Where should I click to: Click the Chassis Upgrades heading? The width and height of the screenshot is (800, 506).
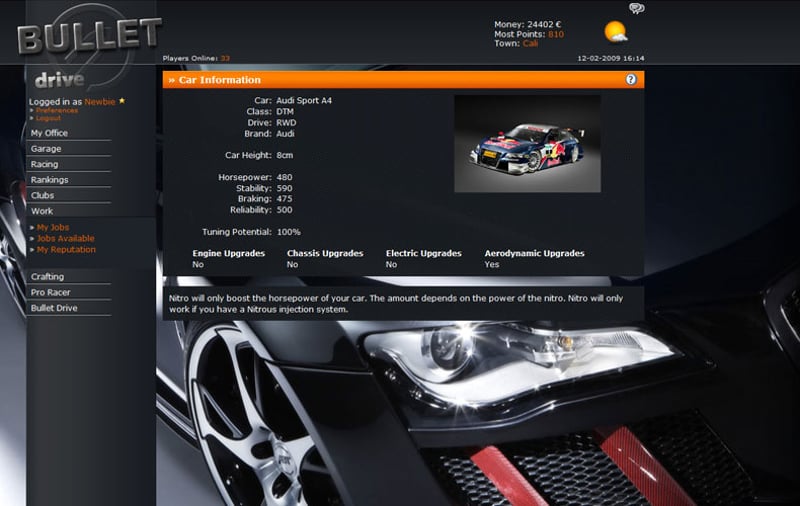325,253
